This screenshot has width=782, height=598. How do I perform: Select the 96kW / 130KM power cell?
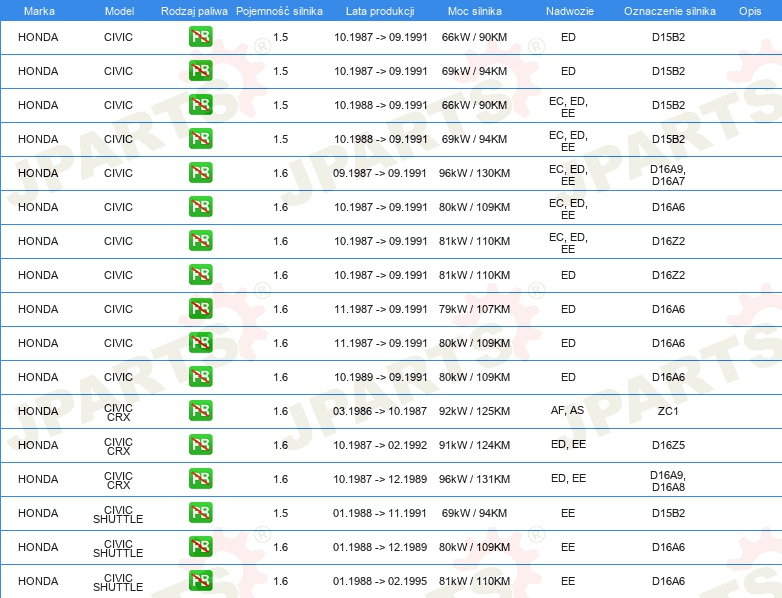point(474,173)
